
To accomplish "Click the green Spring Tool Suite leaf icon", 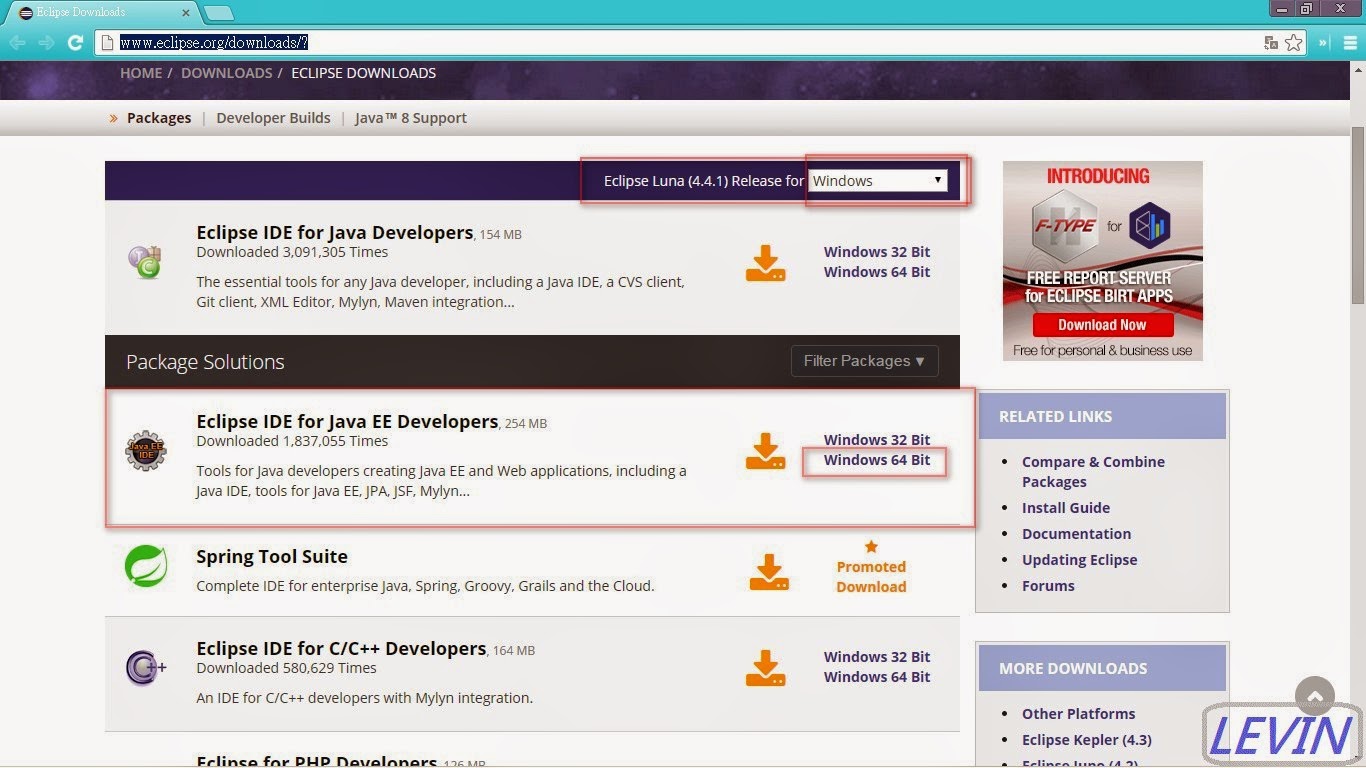I will [x=146, y=566].
